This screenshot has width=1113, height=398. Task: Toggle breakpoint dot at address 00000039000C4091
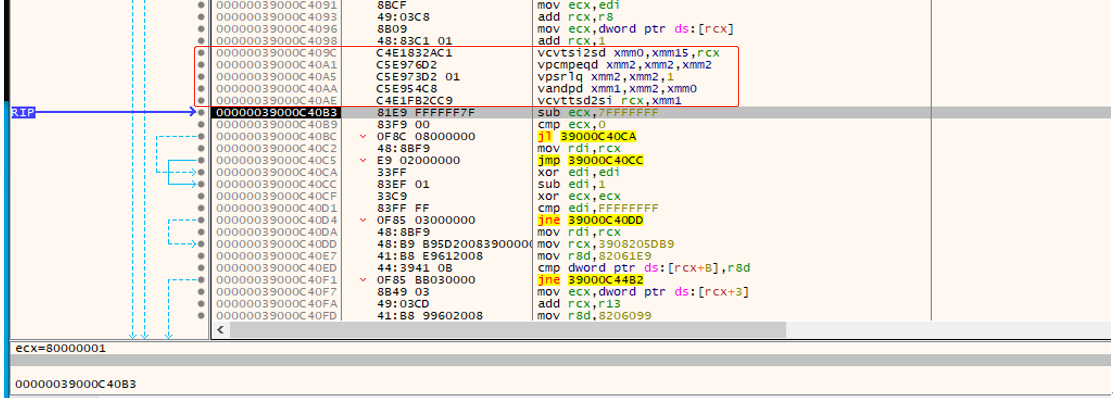(x=202, y=4)
